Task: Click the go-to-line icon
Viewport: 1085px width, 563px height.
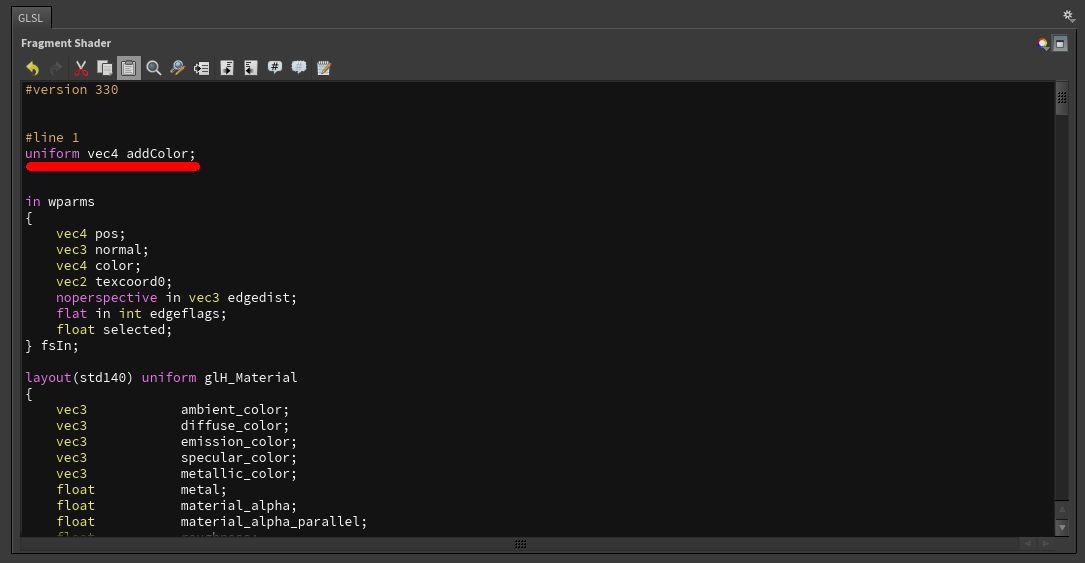Action: 201,68
